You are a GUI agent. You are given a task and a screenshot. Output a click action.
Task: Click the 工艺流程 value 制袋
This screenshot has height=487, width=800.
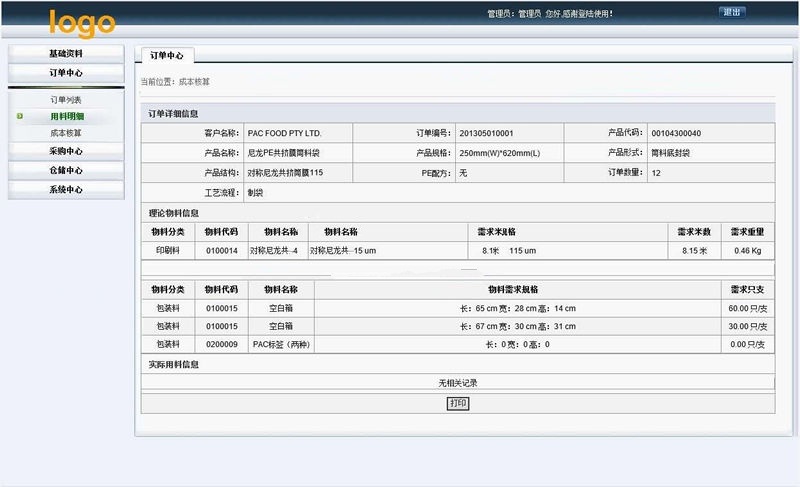tap(255, 193)
